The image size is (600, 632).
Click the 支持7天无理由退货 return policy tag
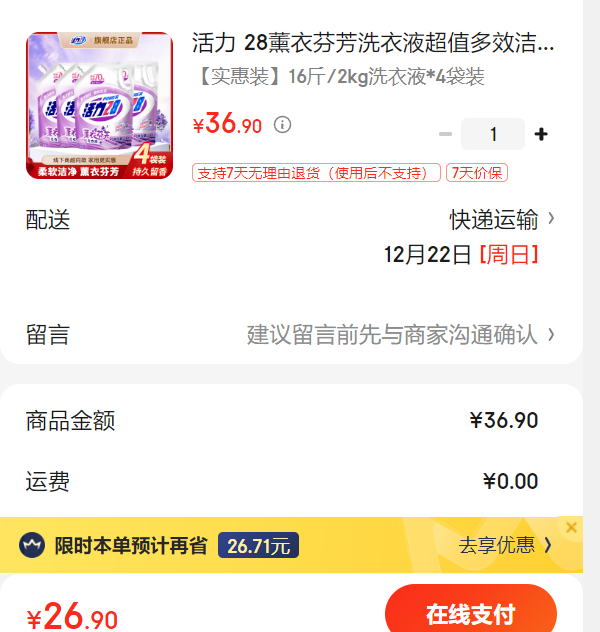316,173
